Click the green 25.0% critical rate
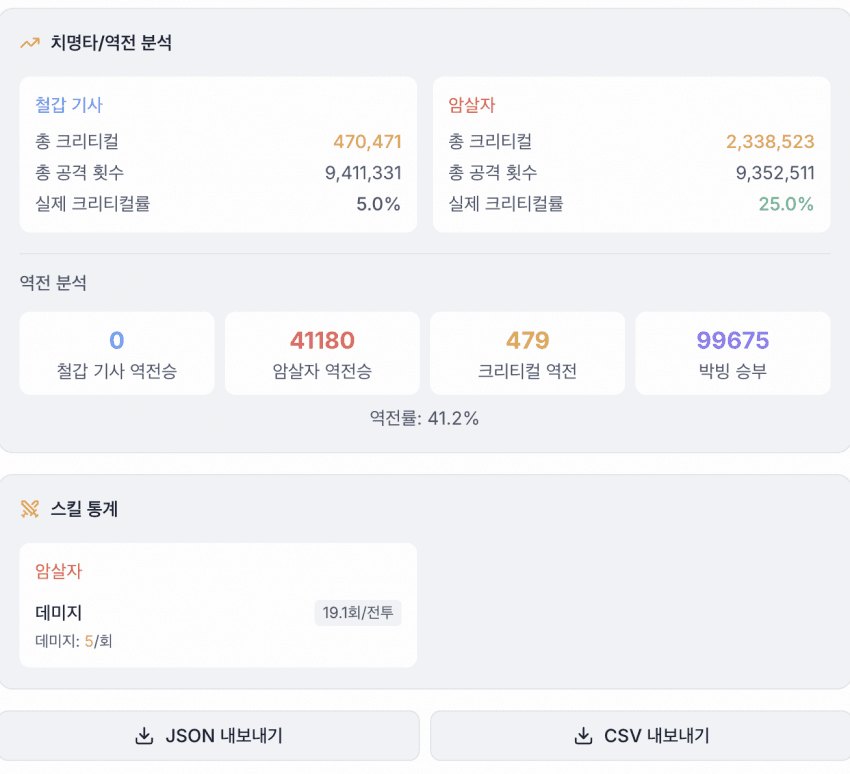This screenshot has width=850, height=774. click(x=785, y=204)
